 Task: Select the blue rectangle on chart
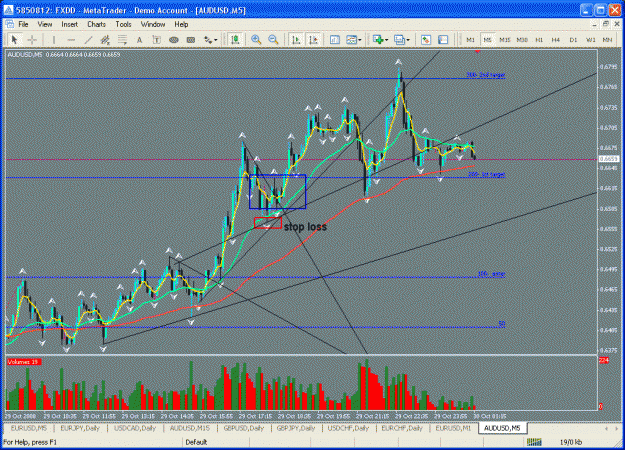[x=277, y=192]
